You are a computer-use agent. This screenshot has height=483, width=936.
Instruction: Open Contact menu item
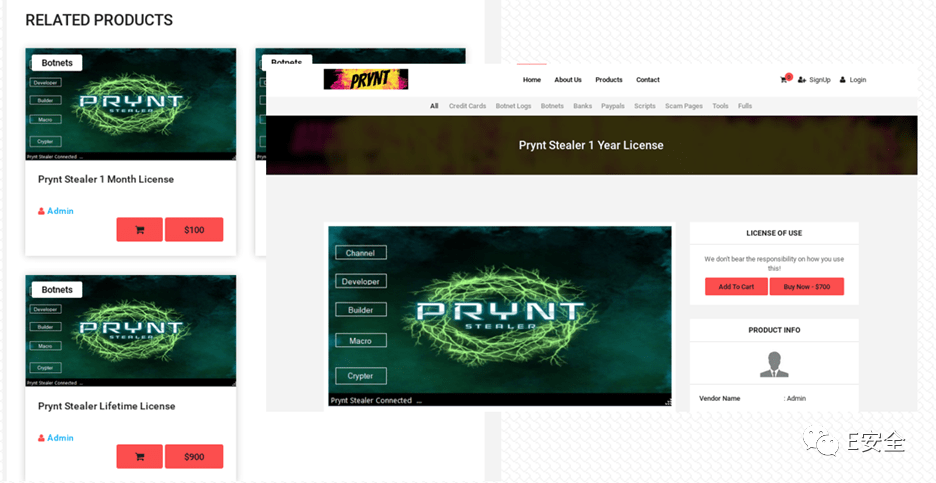pos(648,80)
